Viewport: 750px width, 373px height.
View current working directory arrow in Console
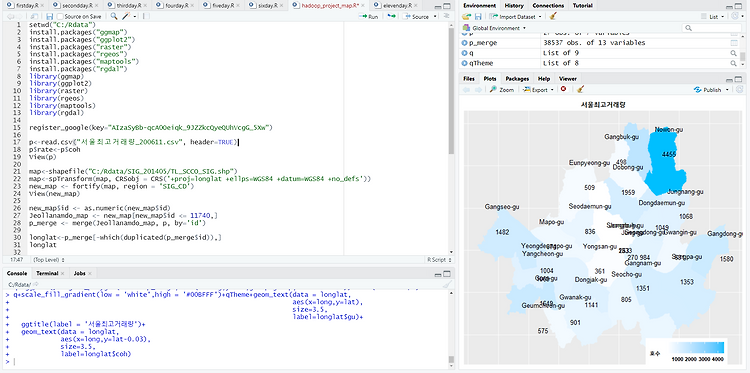pos(35,284)
